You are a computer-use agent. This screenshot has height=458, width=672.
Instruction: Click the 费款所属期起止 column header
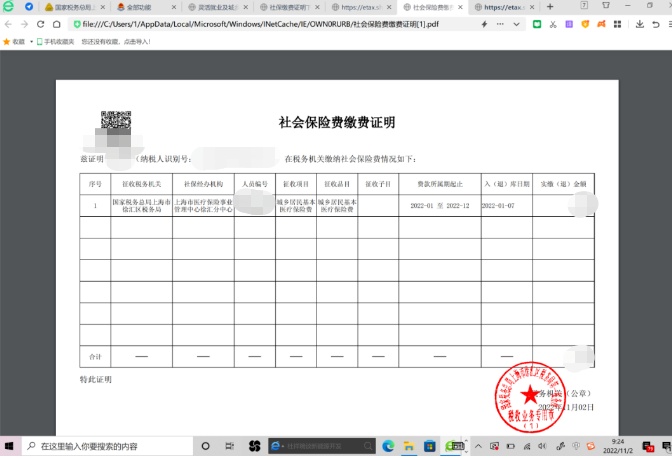tap(440, 184)
